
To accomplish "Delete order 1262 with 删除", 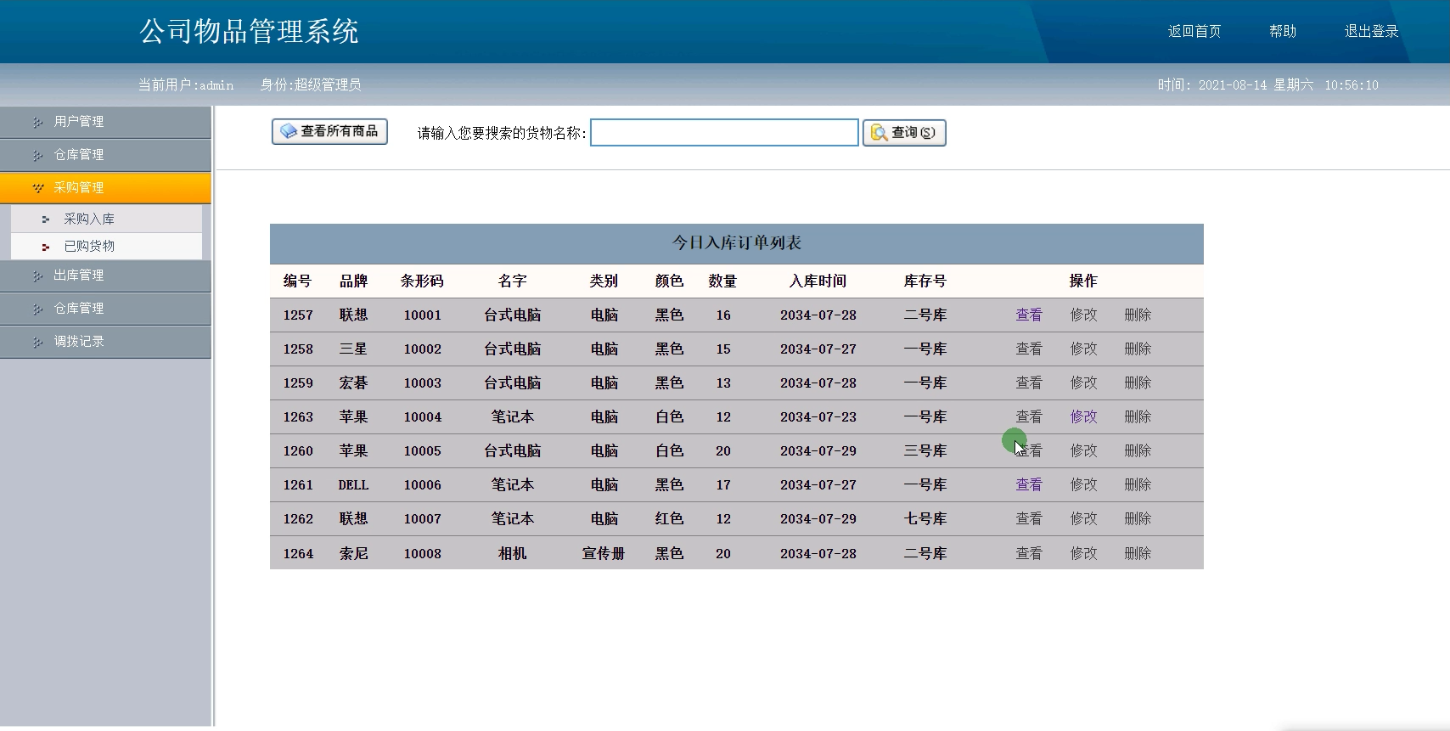I will pyautogui.click(x=1137, y=519).
